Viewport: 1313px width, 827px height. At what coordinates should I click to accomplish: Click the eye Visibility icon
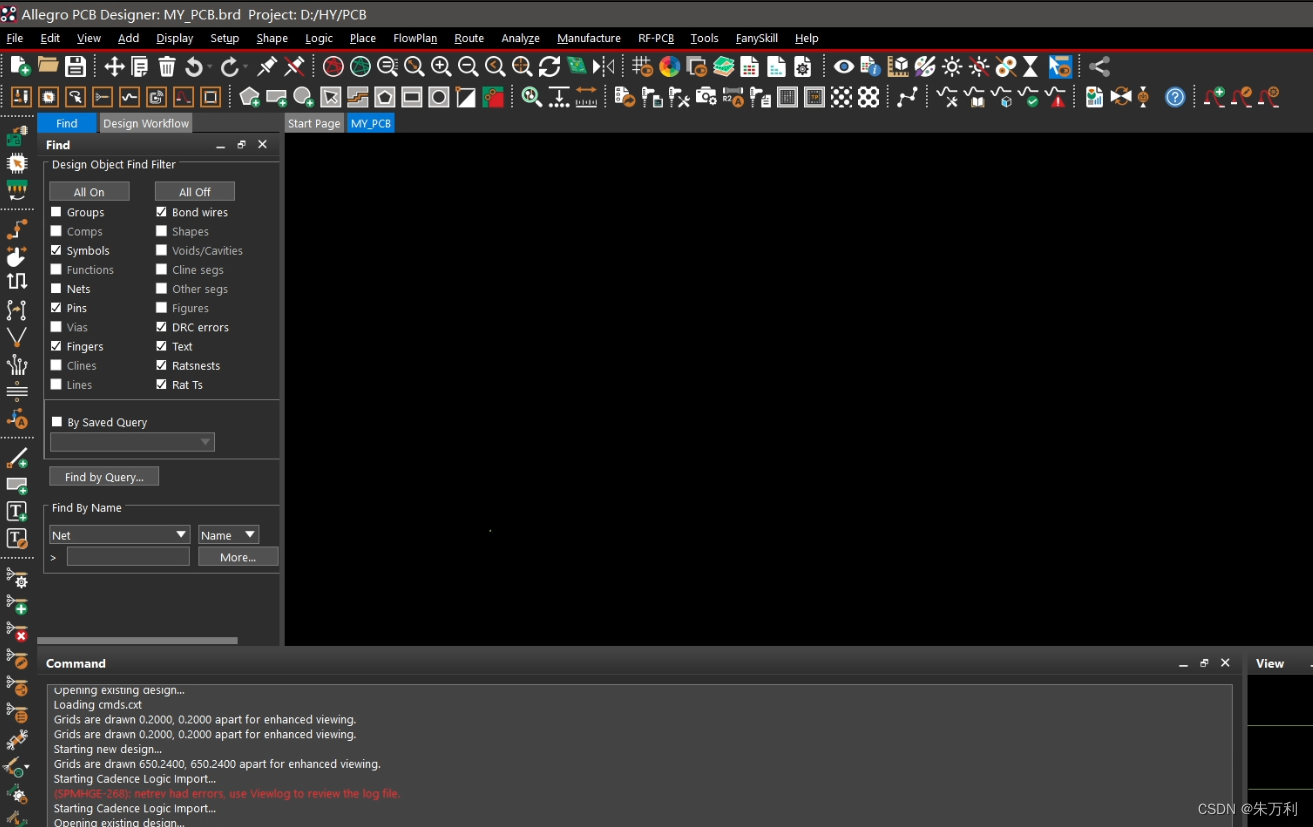click(x=844, y=67)
